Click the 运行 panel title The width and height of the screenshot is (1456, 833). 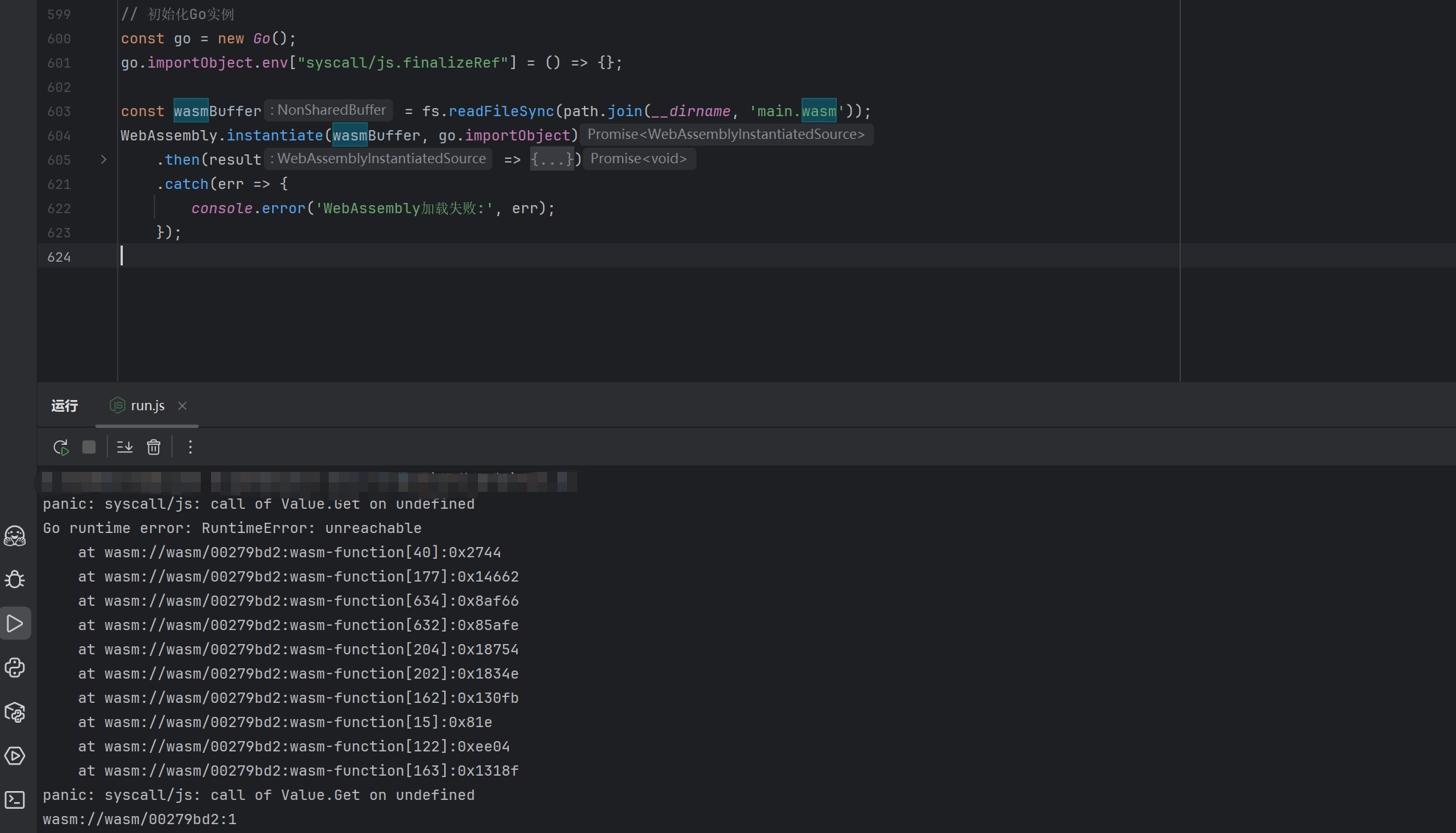coord(65,406)
